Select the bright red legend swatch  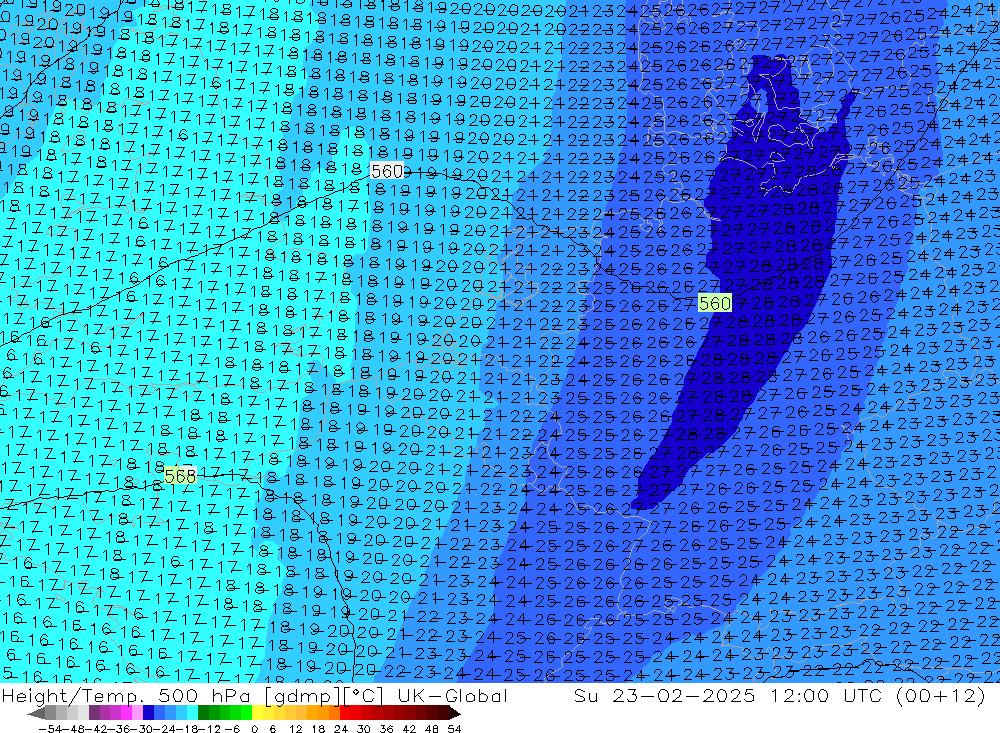pyautogui.click(x=344, y=713)
